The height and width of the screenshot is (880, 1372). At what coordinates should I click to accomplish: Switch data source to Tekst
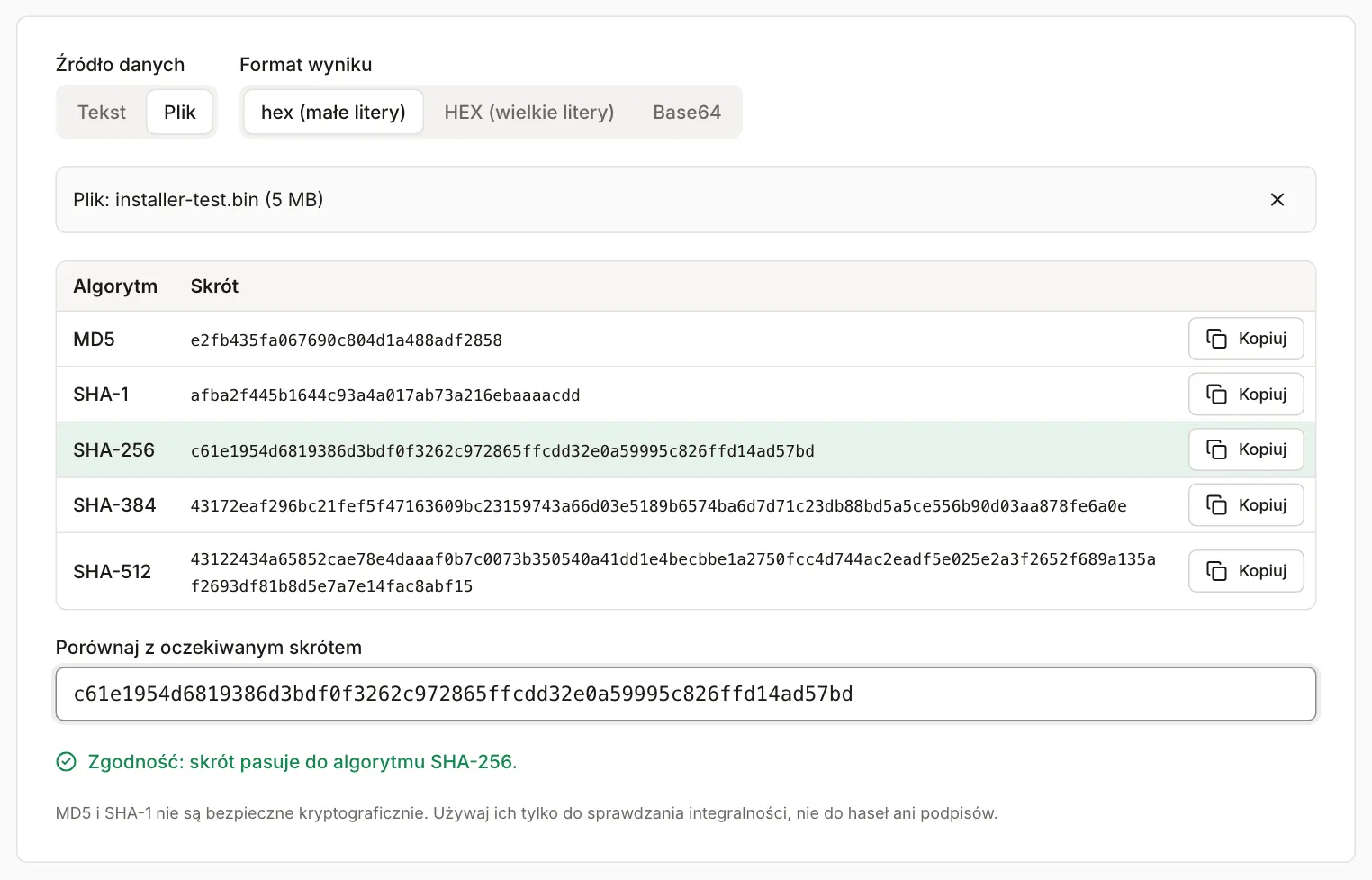(102, 113)
